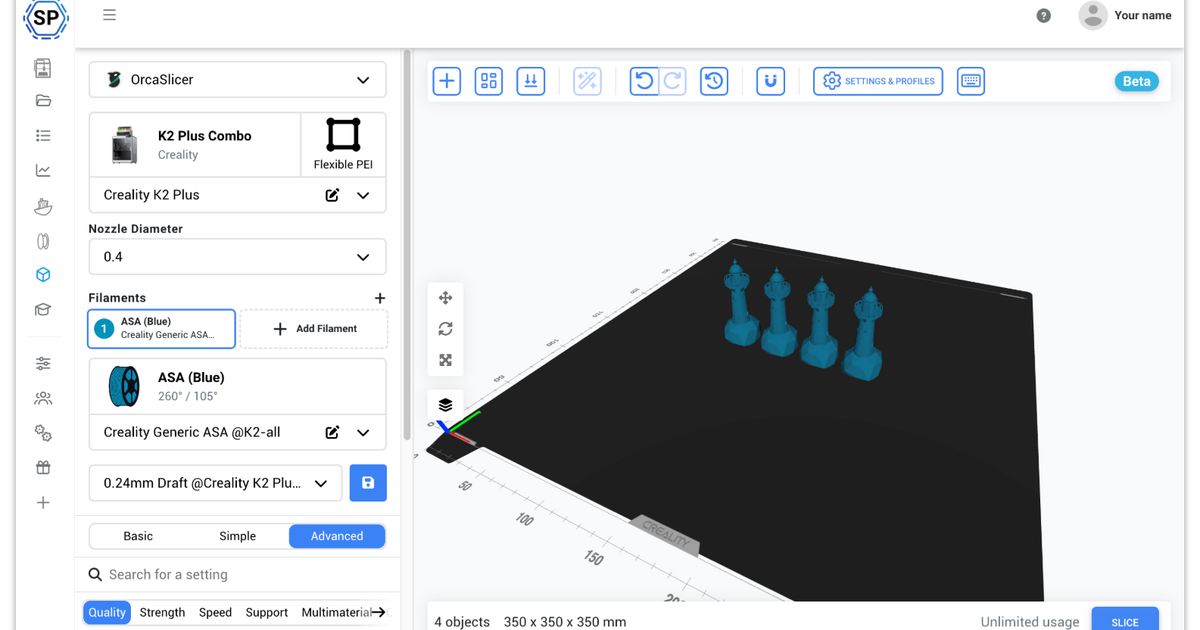Open the keyboard shortcuts icon
1200x630 pixels.
point(970,81)
